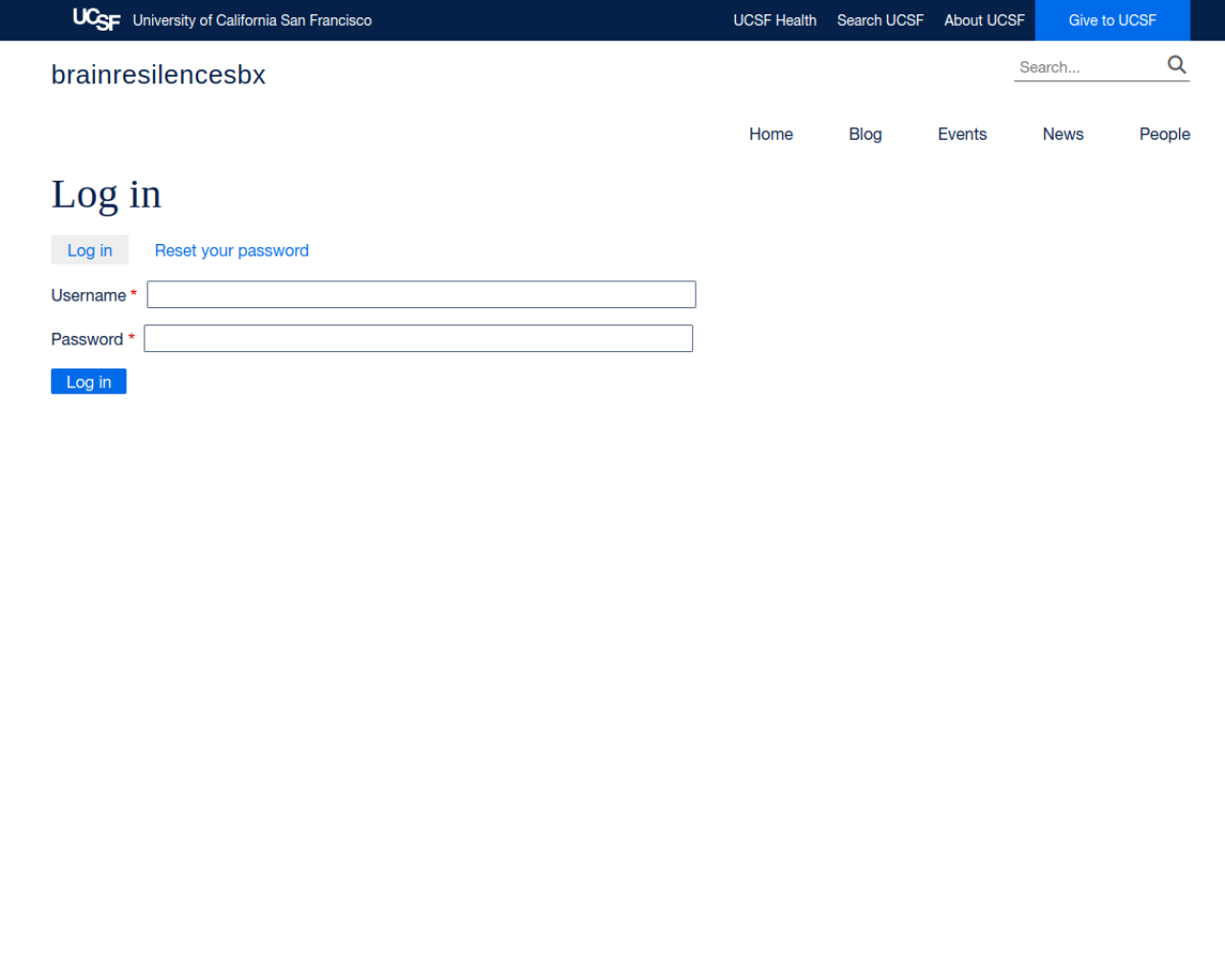Viewport: 1225px width, 980px height.
Task: Select the Log in tab
Action: point(90,250)
